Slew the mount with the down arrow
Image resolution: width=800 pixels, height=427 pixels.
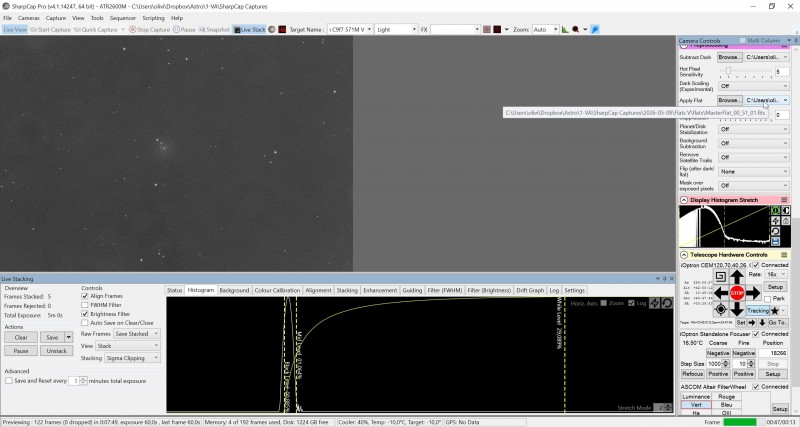click(x=737, y=309)
